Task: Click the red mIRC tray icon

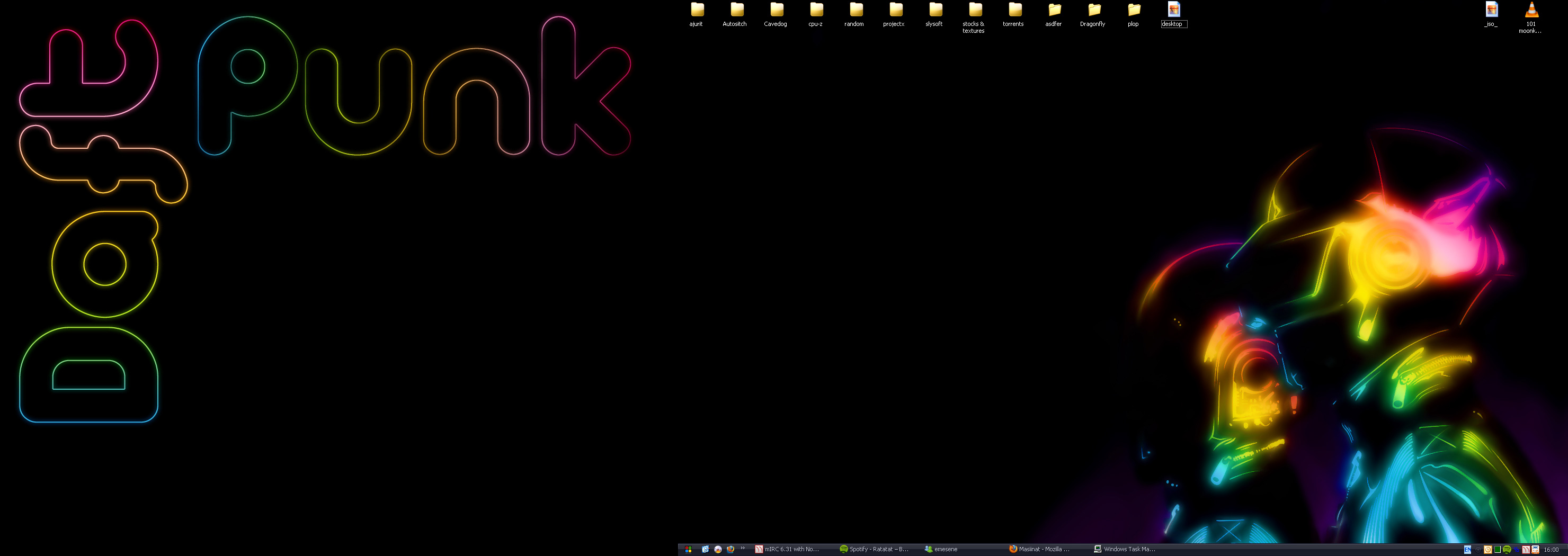Action: pos(1526,550)
